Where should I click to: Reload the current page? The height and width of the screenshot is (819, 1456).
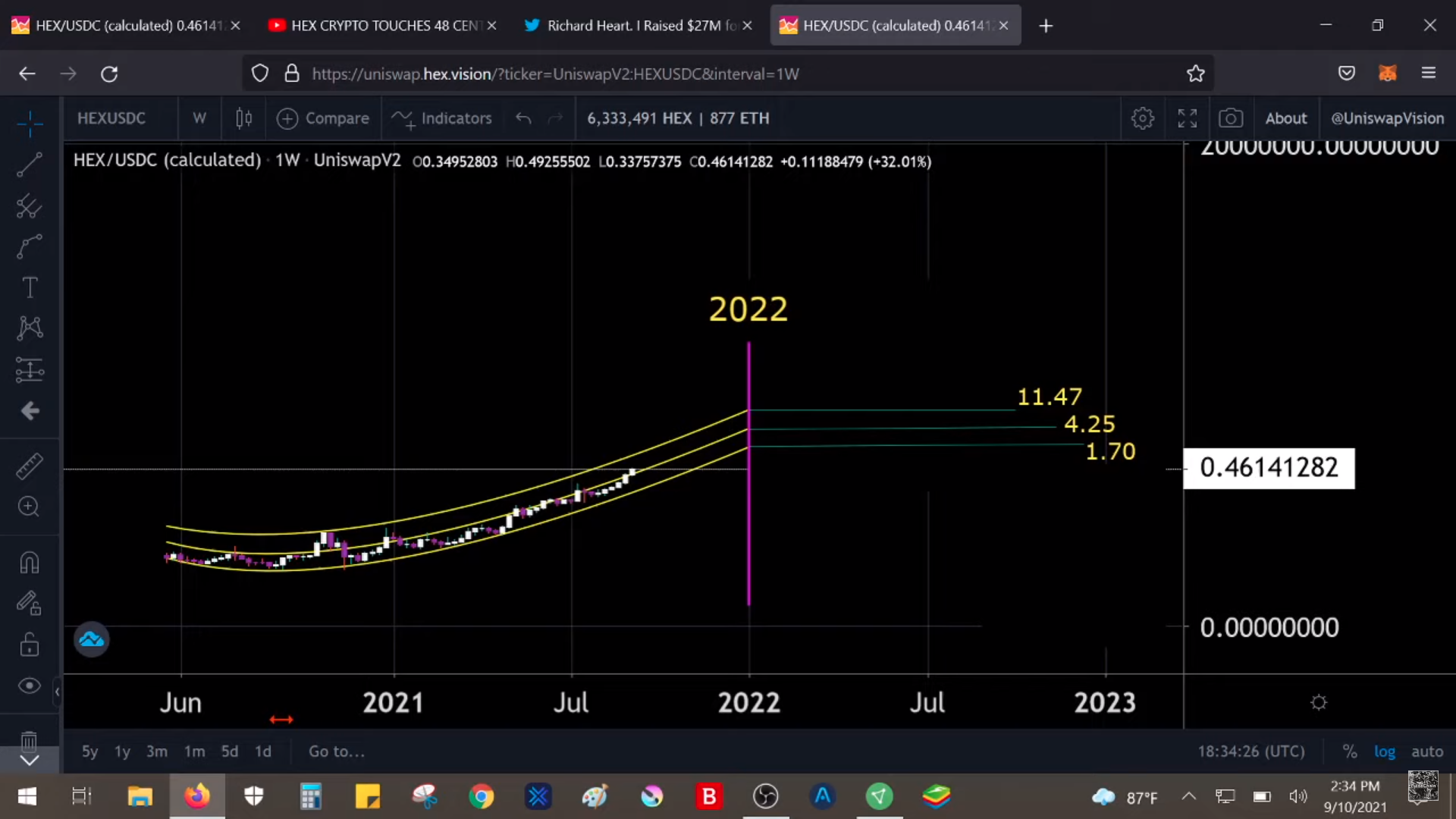(x=109, y=74)
